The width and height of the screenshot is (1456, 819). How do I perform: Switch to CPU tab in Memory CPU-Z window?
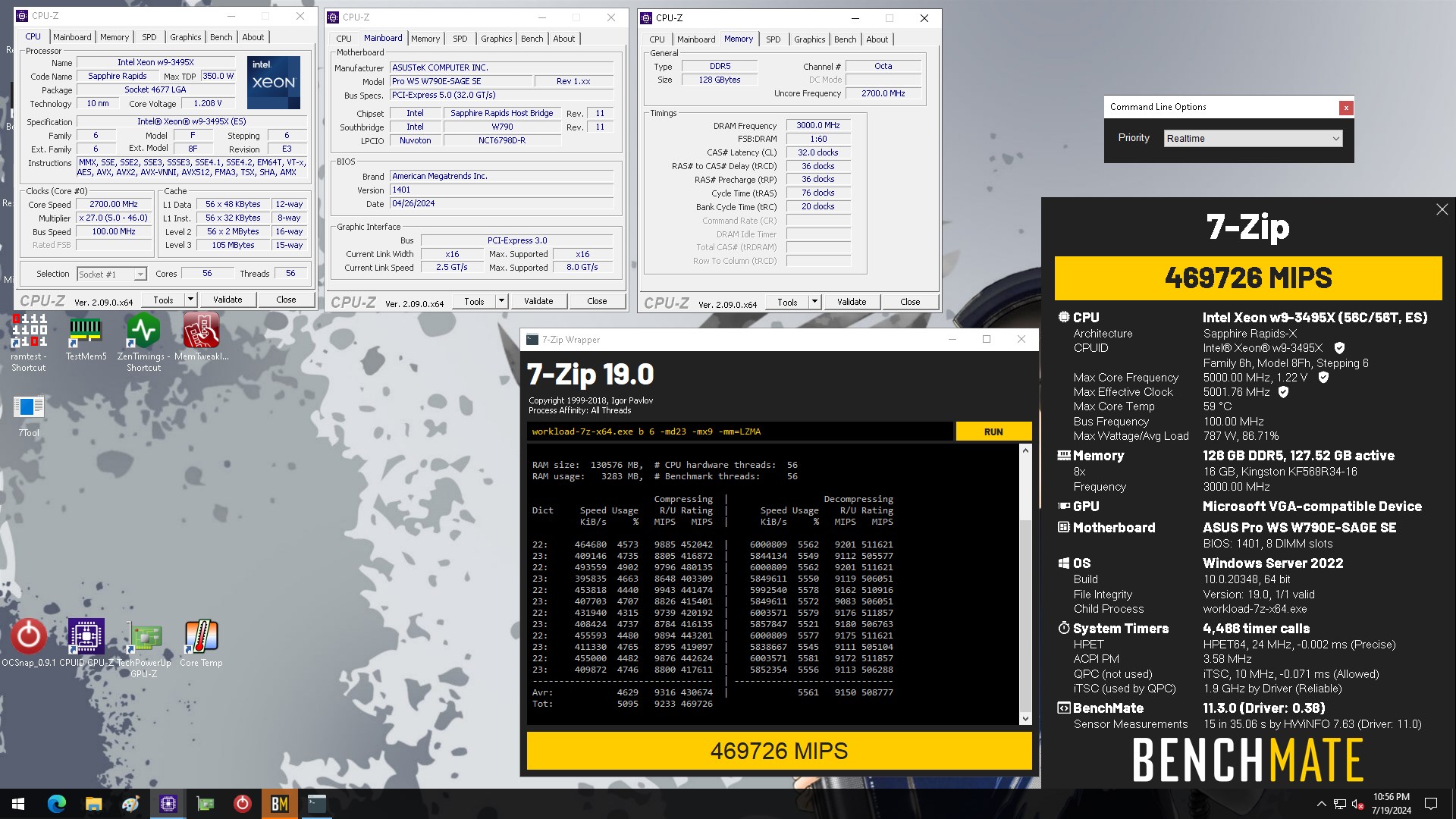(x=657, y=39)
